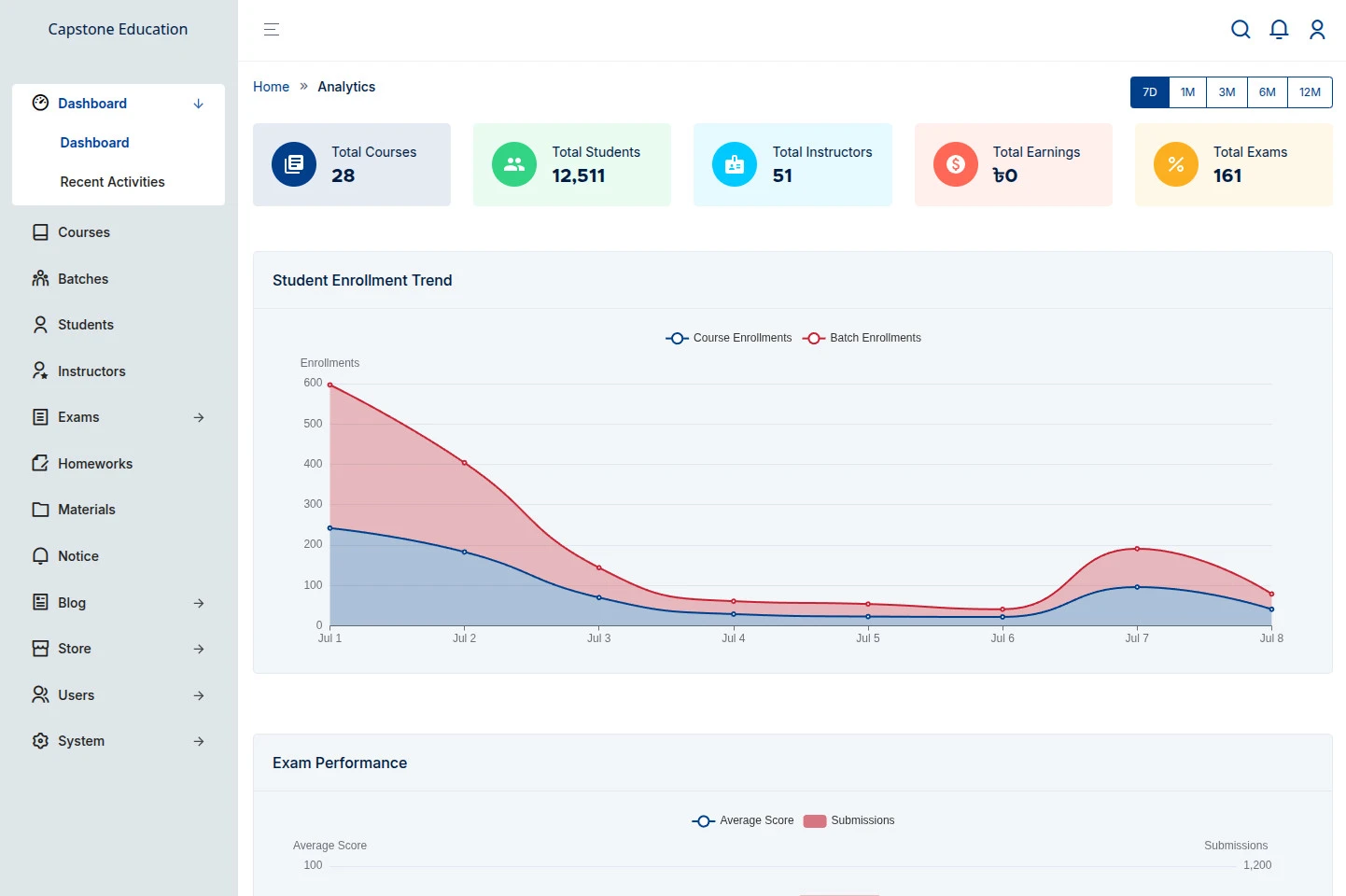The height and width of the screenshot is (896, 1346).
Task: Click the Total Students green circle icon
Action: point(514,164)
